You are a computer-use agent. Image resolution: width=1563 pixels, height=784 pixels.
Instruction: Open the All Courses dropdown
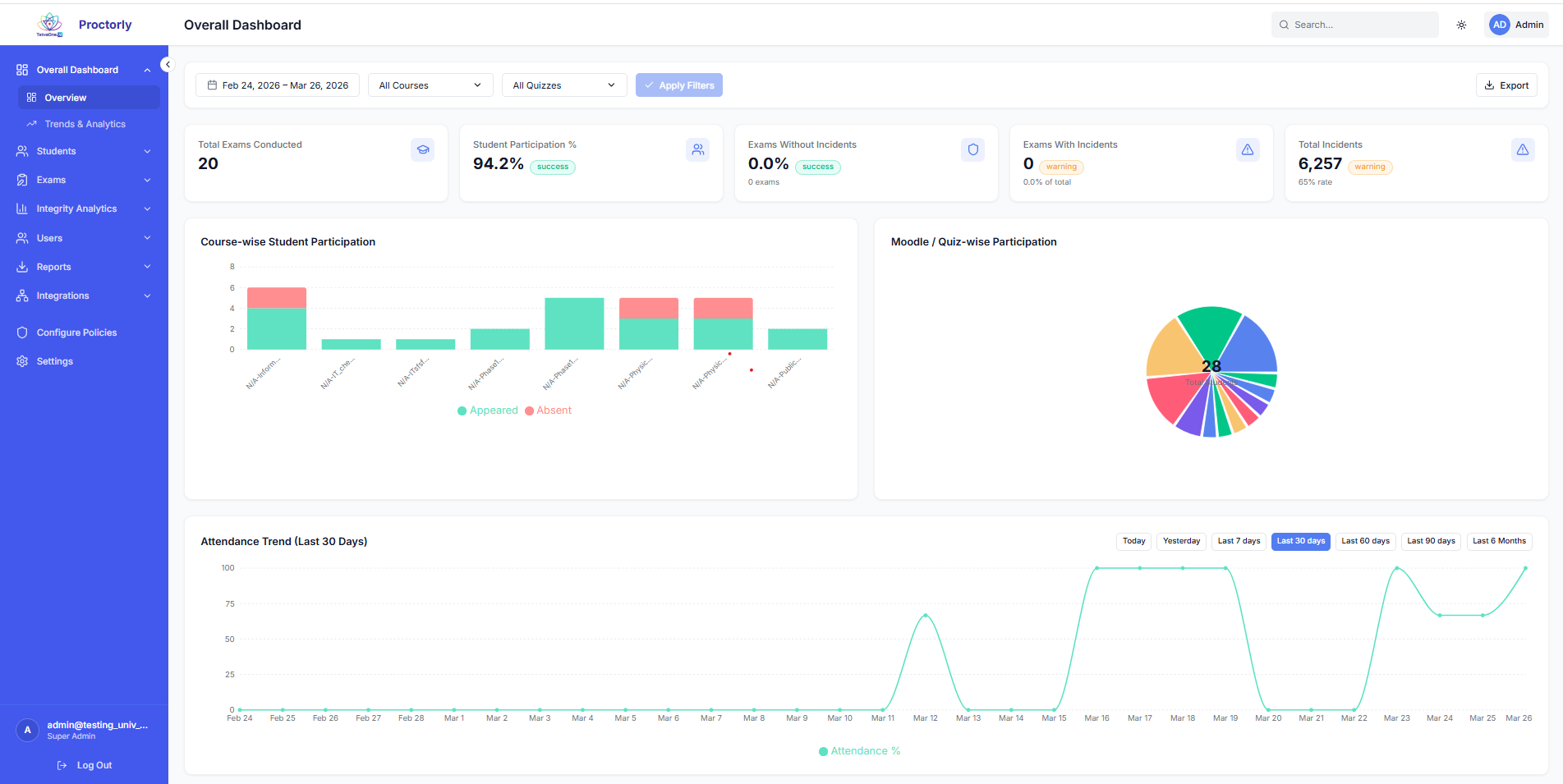430,85
